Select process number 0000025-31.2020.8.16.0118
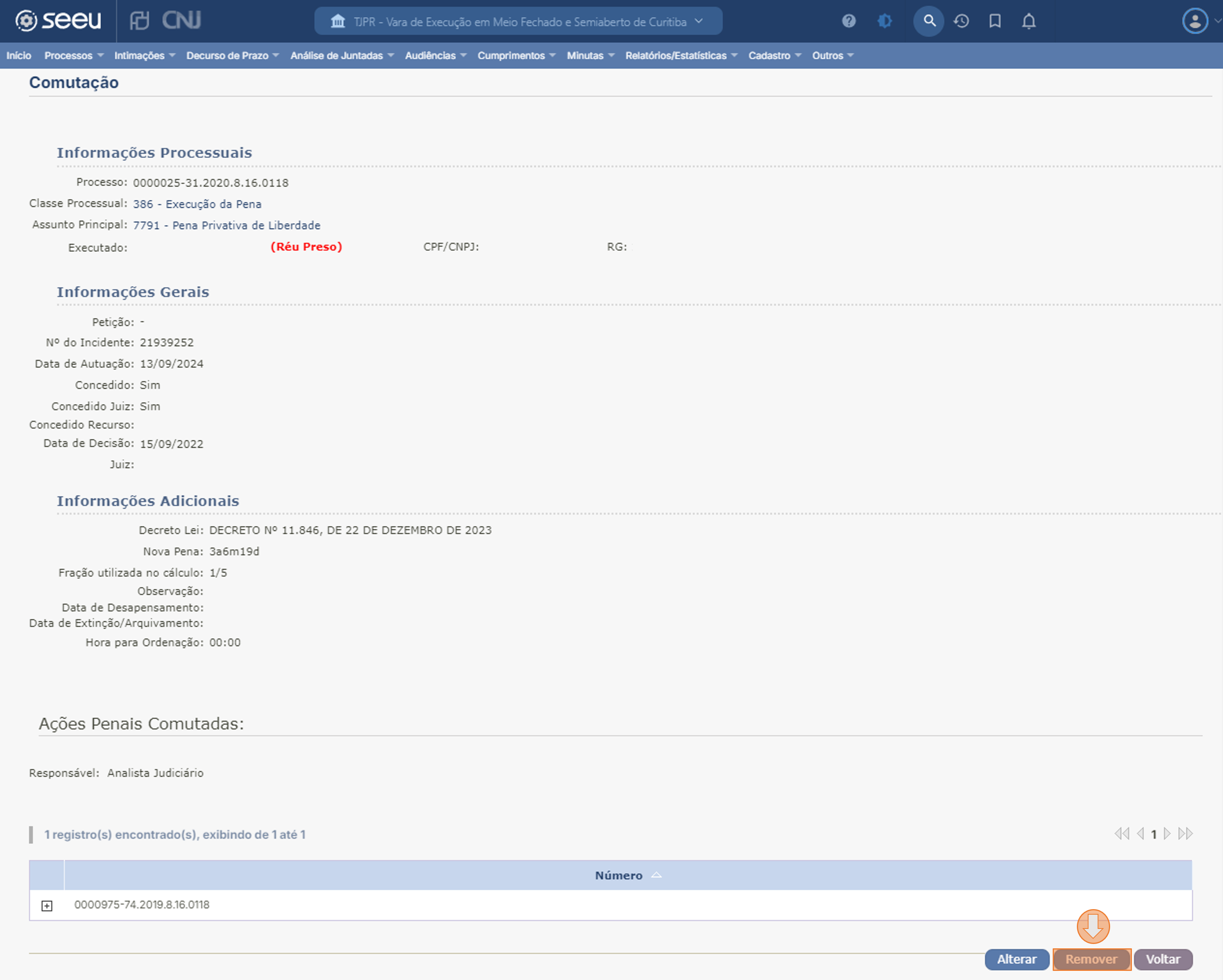Screen dimensions: 1223x980 coord(210,183)
